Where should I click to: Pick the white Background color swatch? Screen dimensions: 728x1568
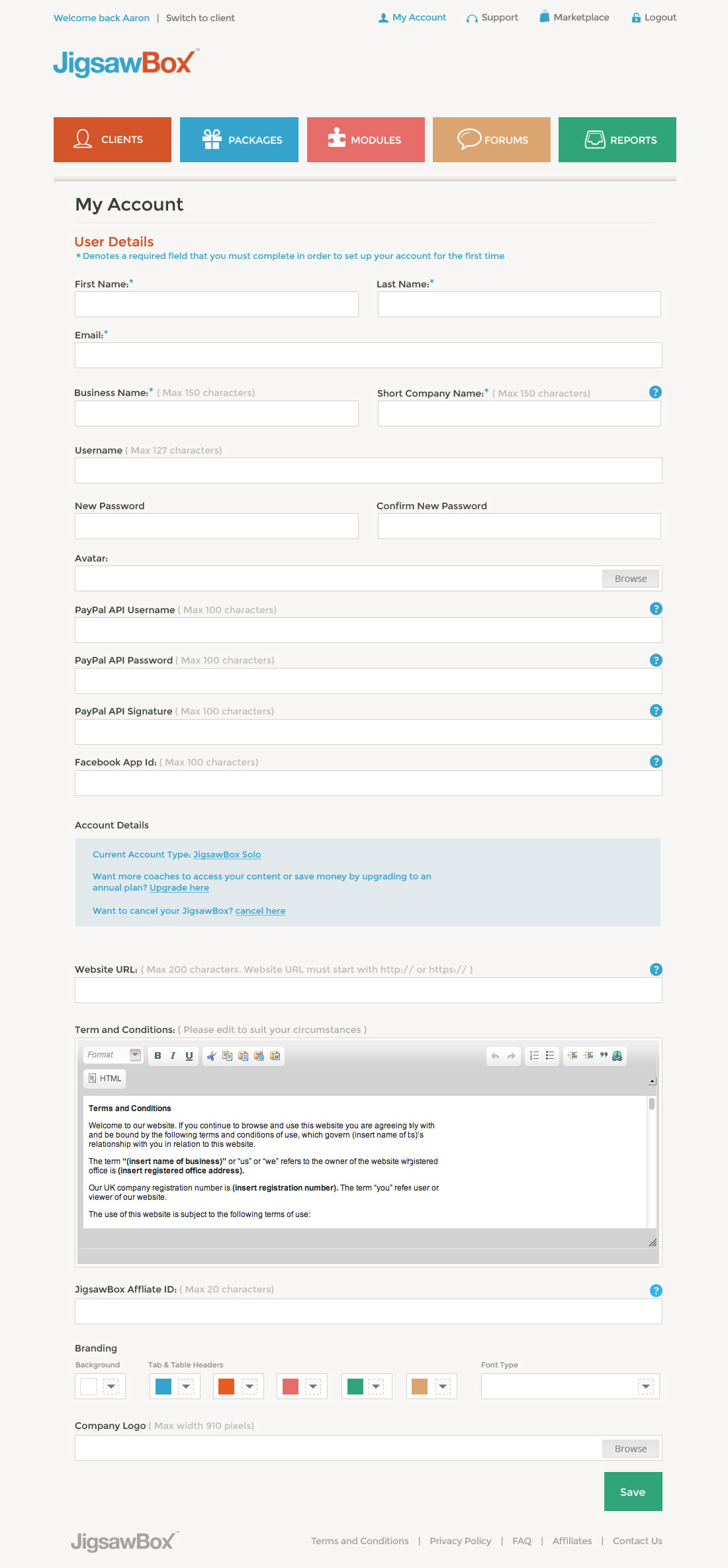89,1386
